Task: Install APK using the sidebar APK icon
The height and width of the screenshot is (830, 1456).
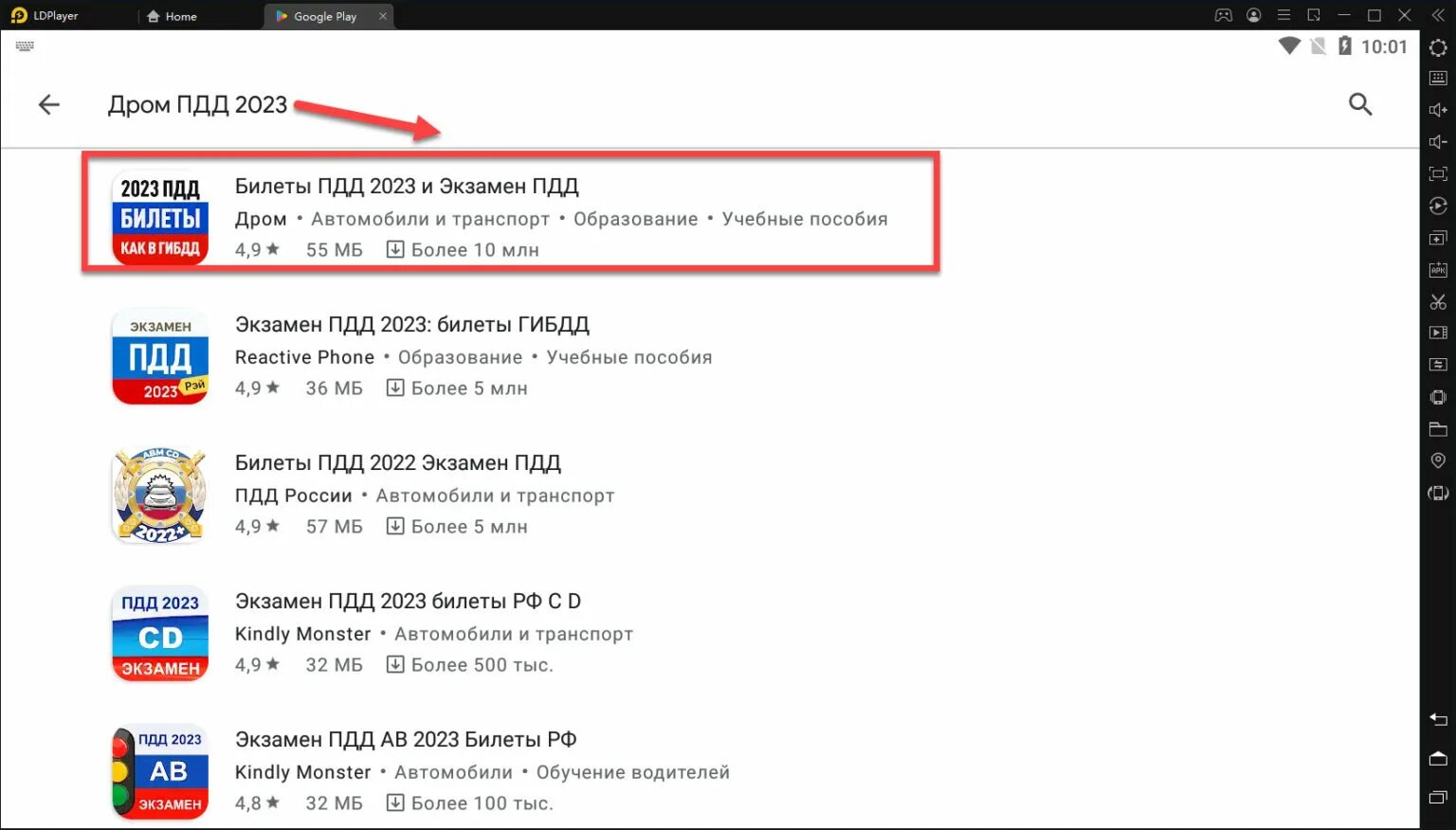Action: coord(1438,270)
